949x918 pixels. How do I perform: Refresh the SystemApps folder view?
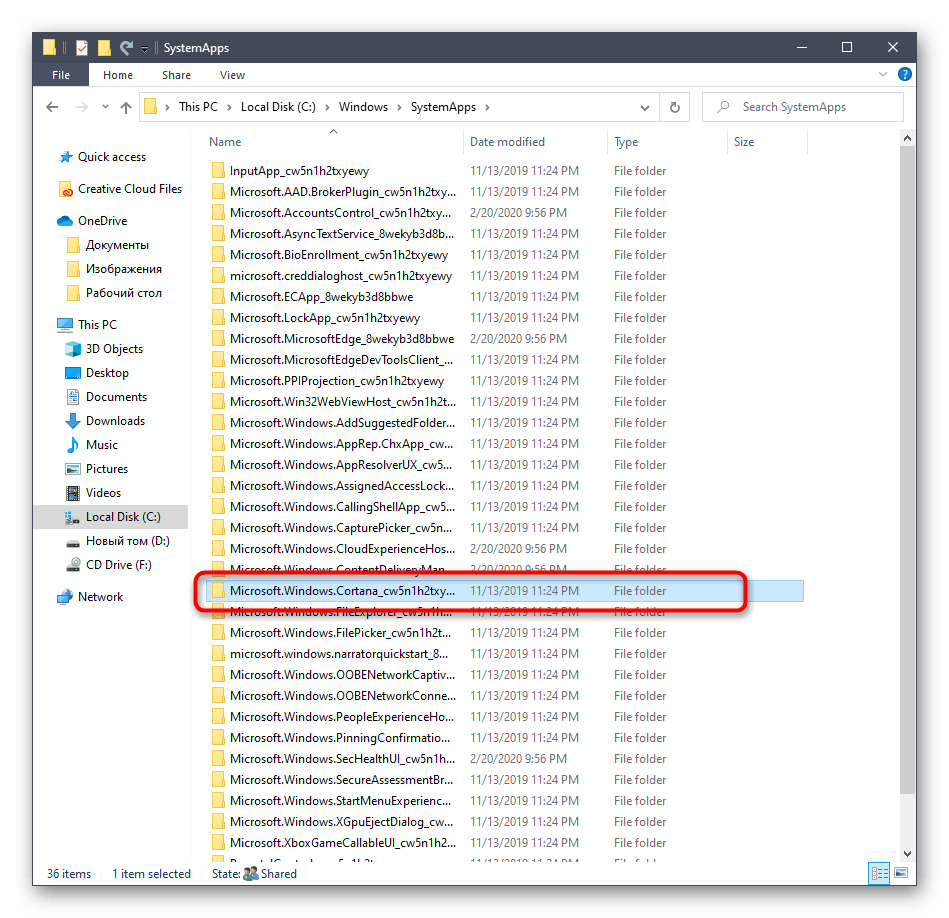pos(674,108)
